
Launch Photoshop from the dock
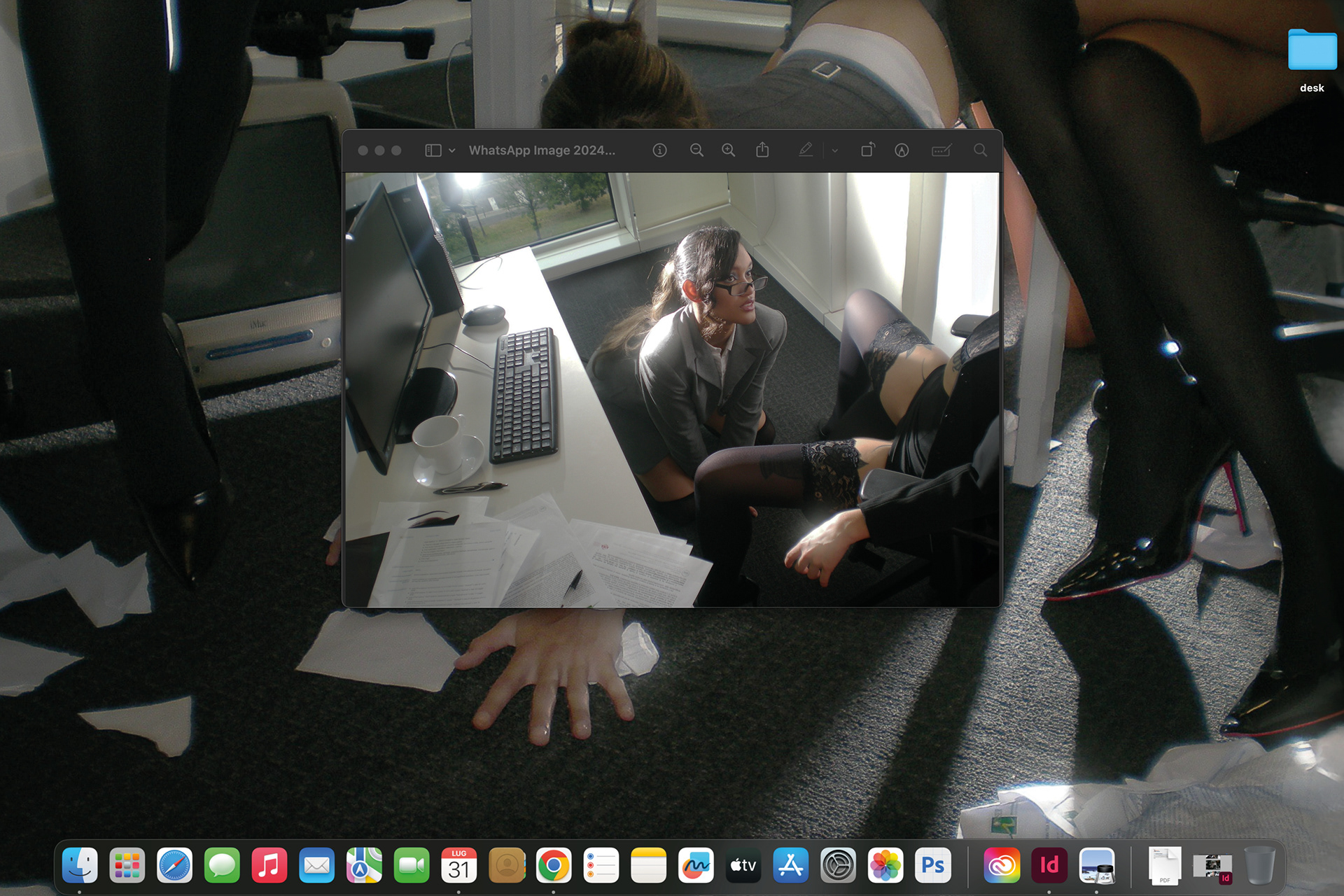[x=932, y=866]
